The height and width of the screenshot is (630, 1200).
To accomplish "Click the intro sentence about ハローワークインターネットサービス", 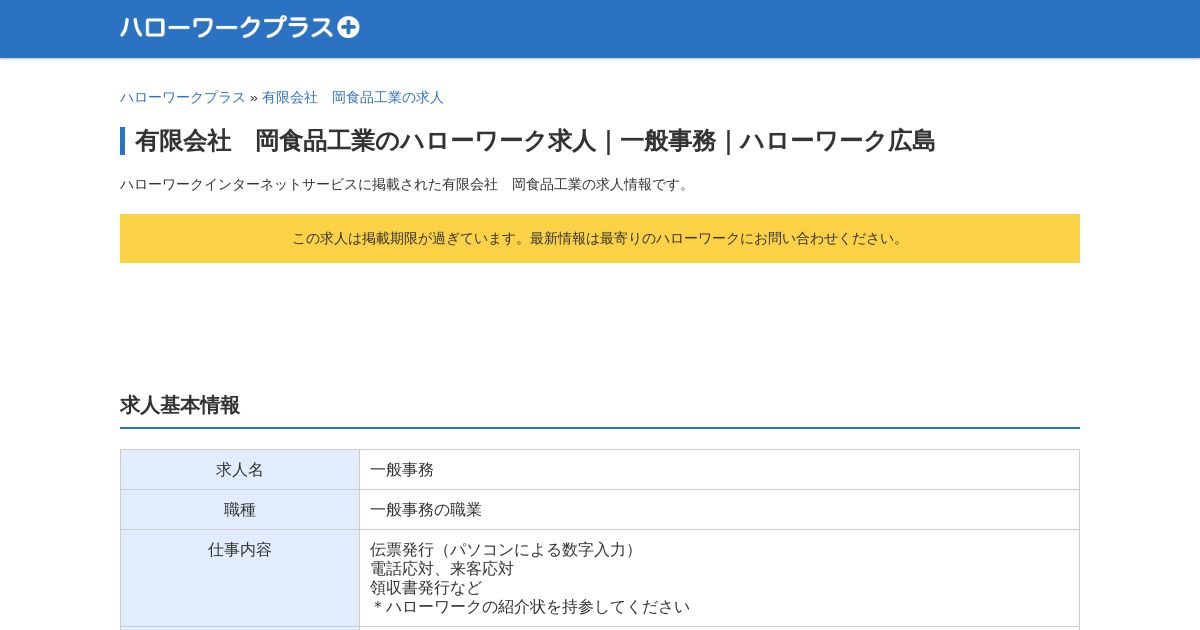I will pos(407,184).
